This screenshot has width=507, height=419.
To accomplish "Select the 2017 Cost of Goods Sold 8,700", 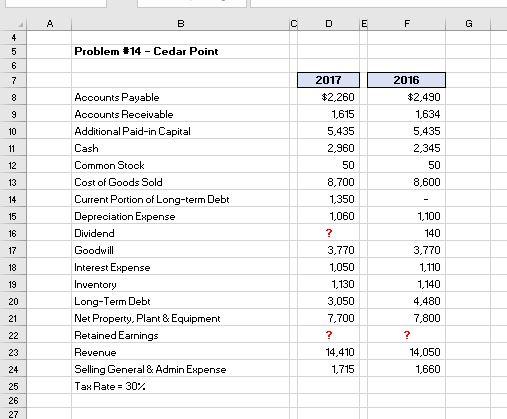I will 328,182.
